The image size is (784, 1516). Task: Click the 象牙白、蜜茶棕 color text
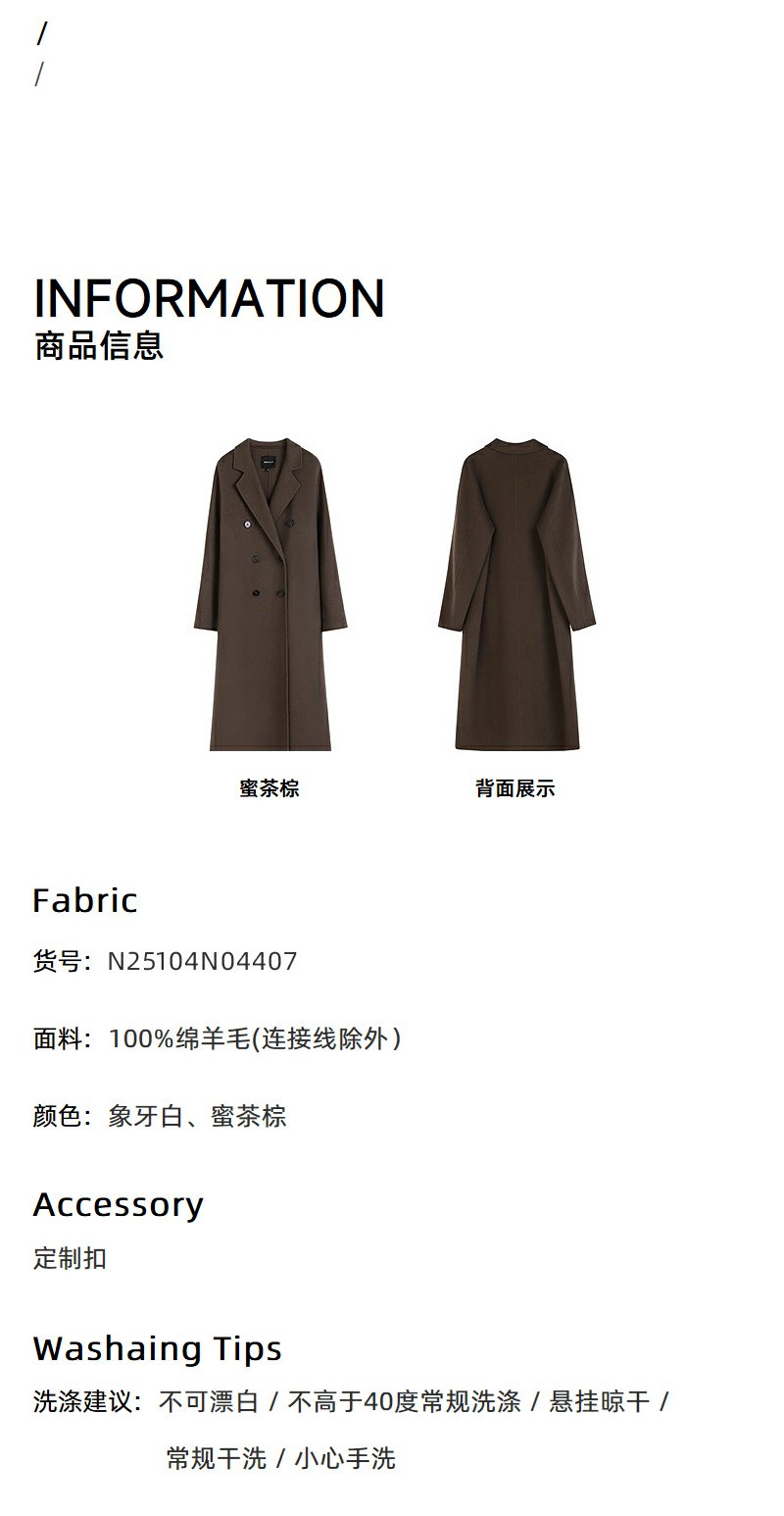click(197, 1116)
